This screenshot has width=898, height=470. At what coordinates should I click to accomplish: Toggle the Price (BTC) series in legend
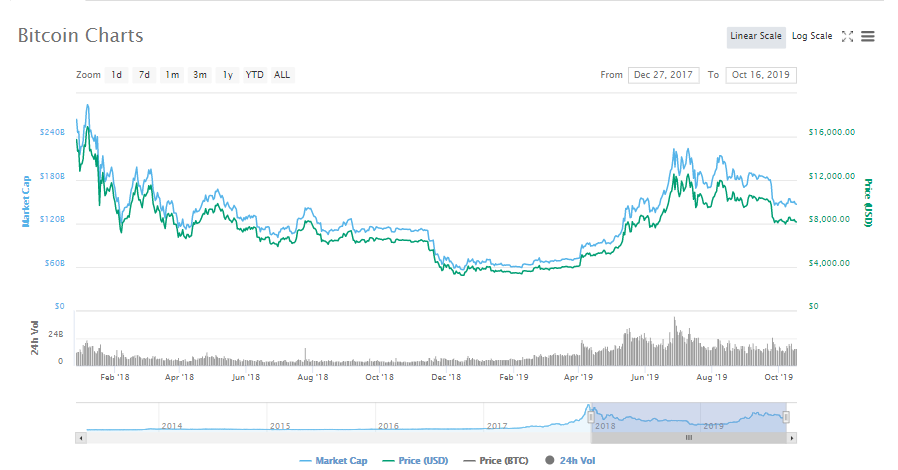click(496, 461)
